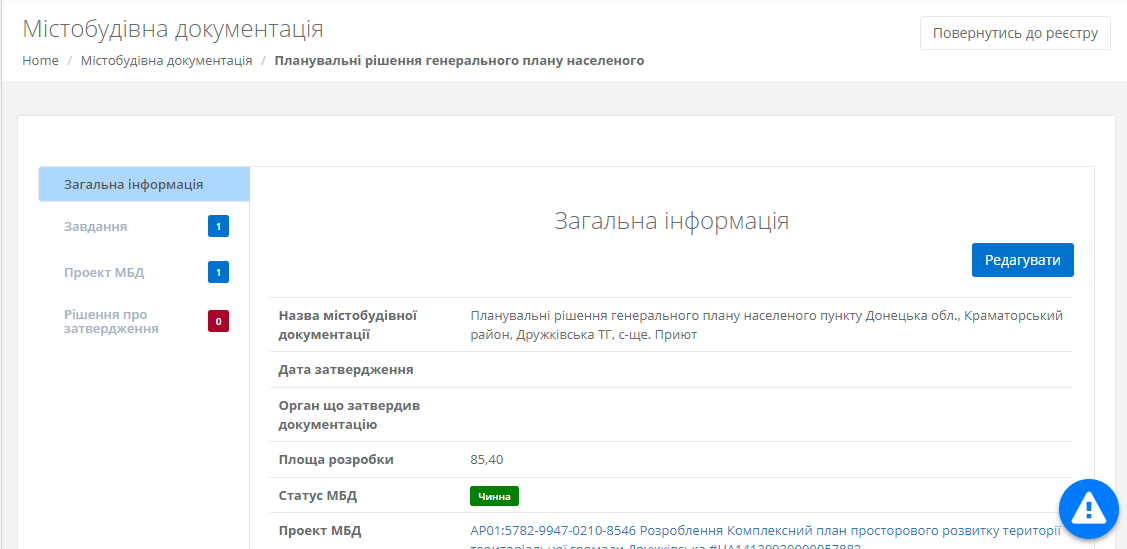The height and width of the screenshot is (549, 1127).
Task: Select the Загальна інформація sidebar tab
Action: tap(134, 185)
